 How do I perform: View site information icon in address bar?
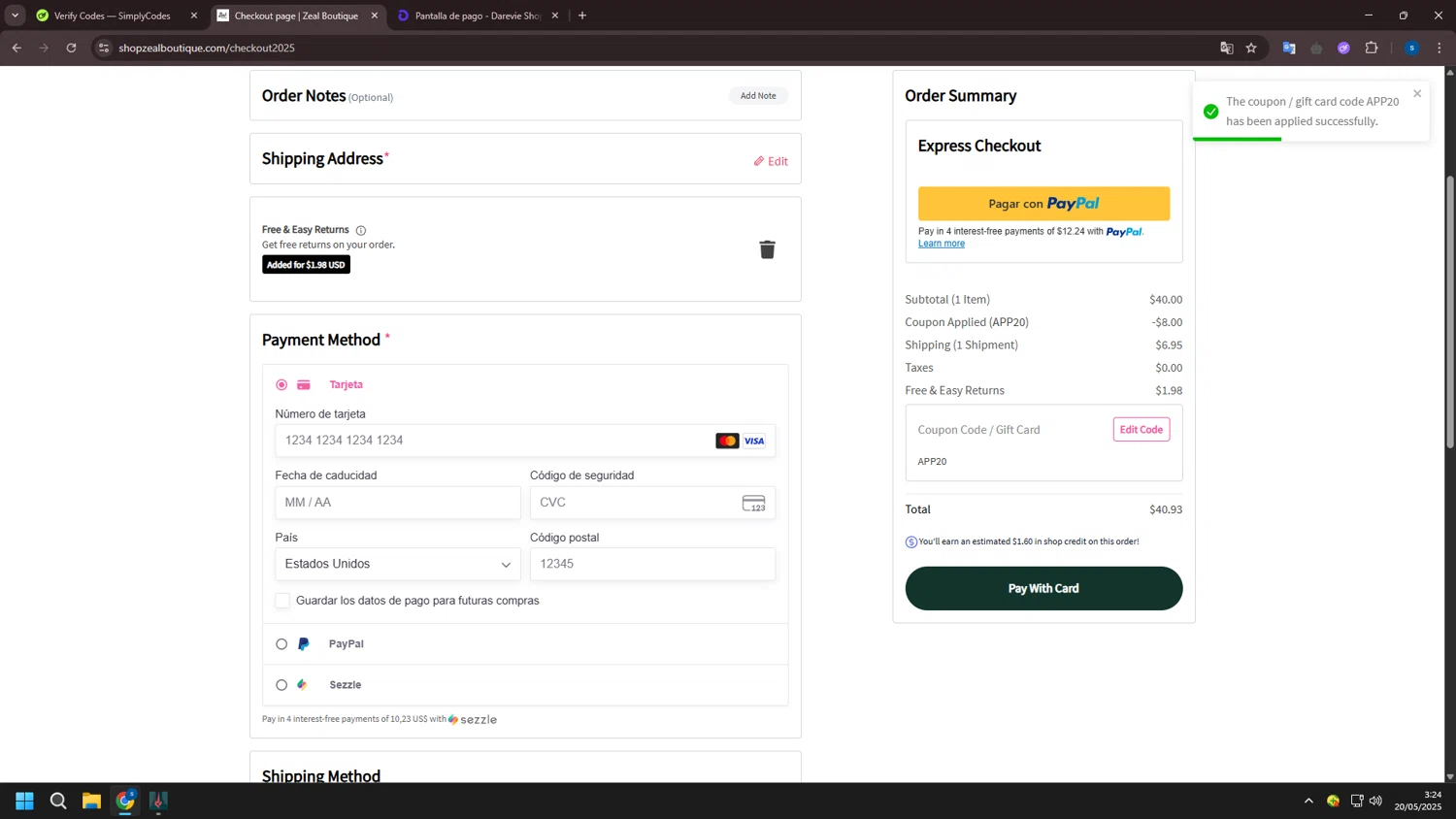click(x=104, y=48)
